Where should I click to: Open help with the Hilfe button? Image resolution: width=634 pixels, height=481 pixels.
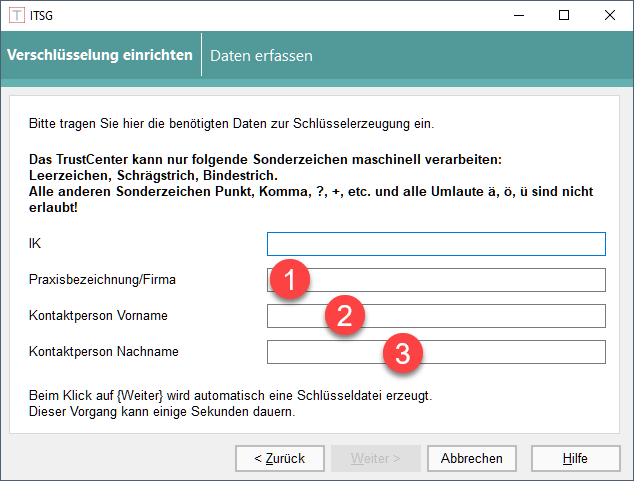575,458
